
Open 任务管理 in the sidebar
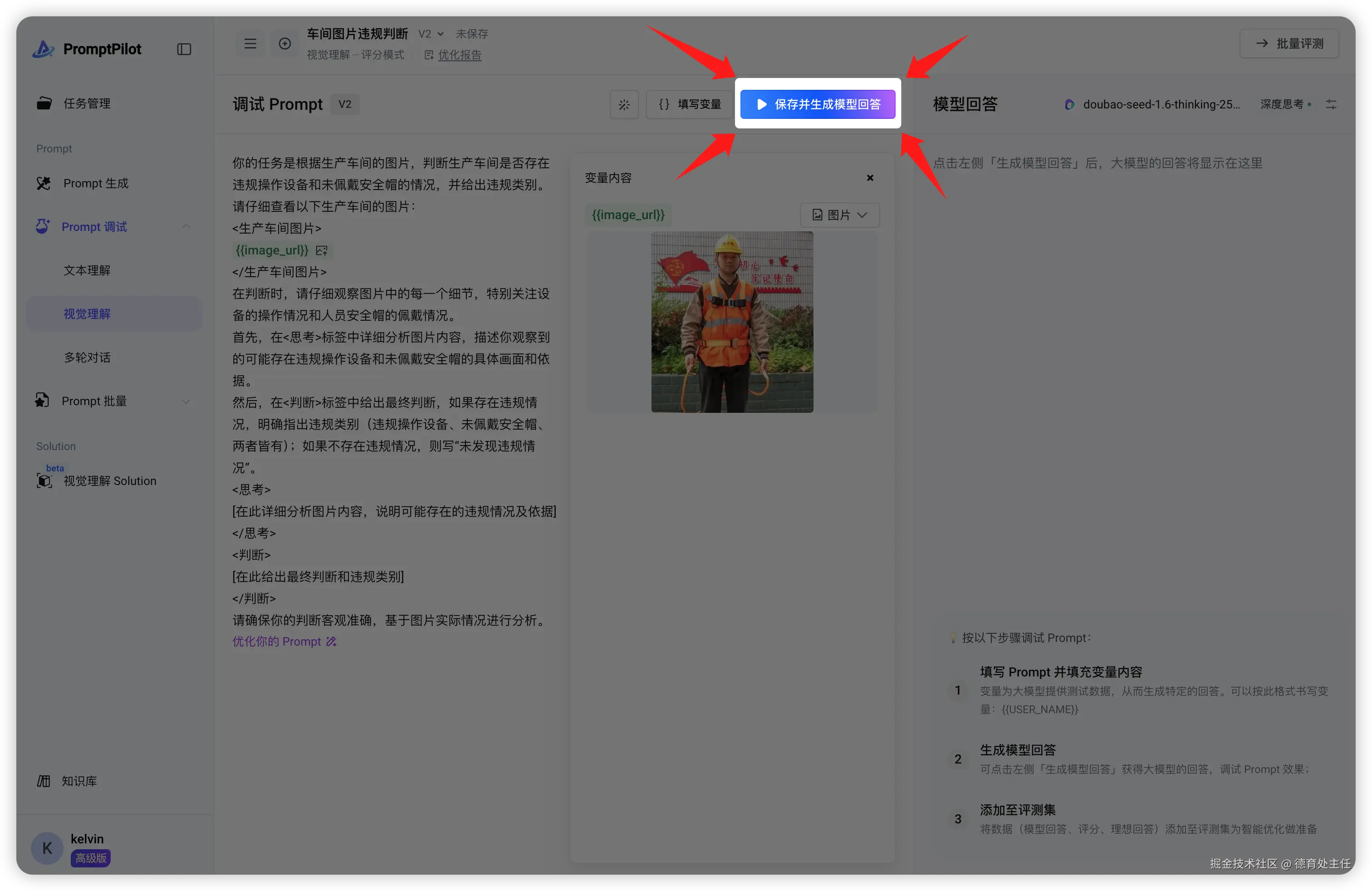[x=87, y=103]
